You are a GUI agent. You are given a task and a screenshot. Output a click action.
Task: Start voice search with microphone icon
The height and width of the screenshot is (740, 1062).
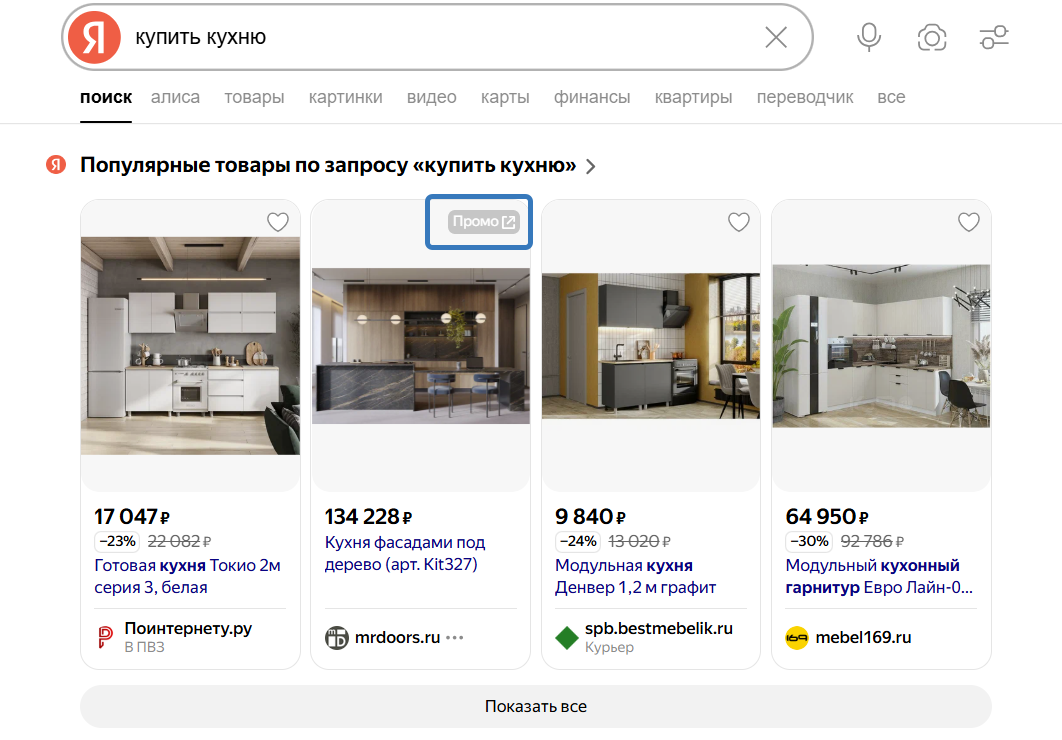(x=869, y=38)
